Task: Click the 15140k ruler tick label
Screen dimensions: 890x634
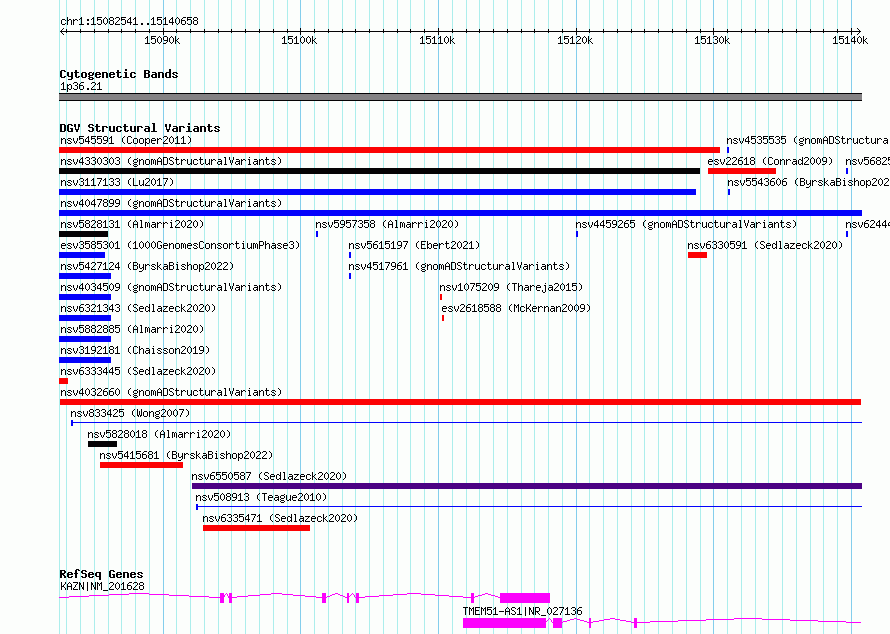Action: click(x=850, y=40)
